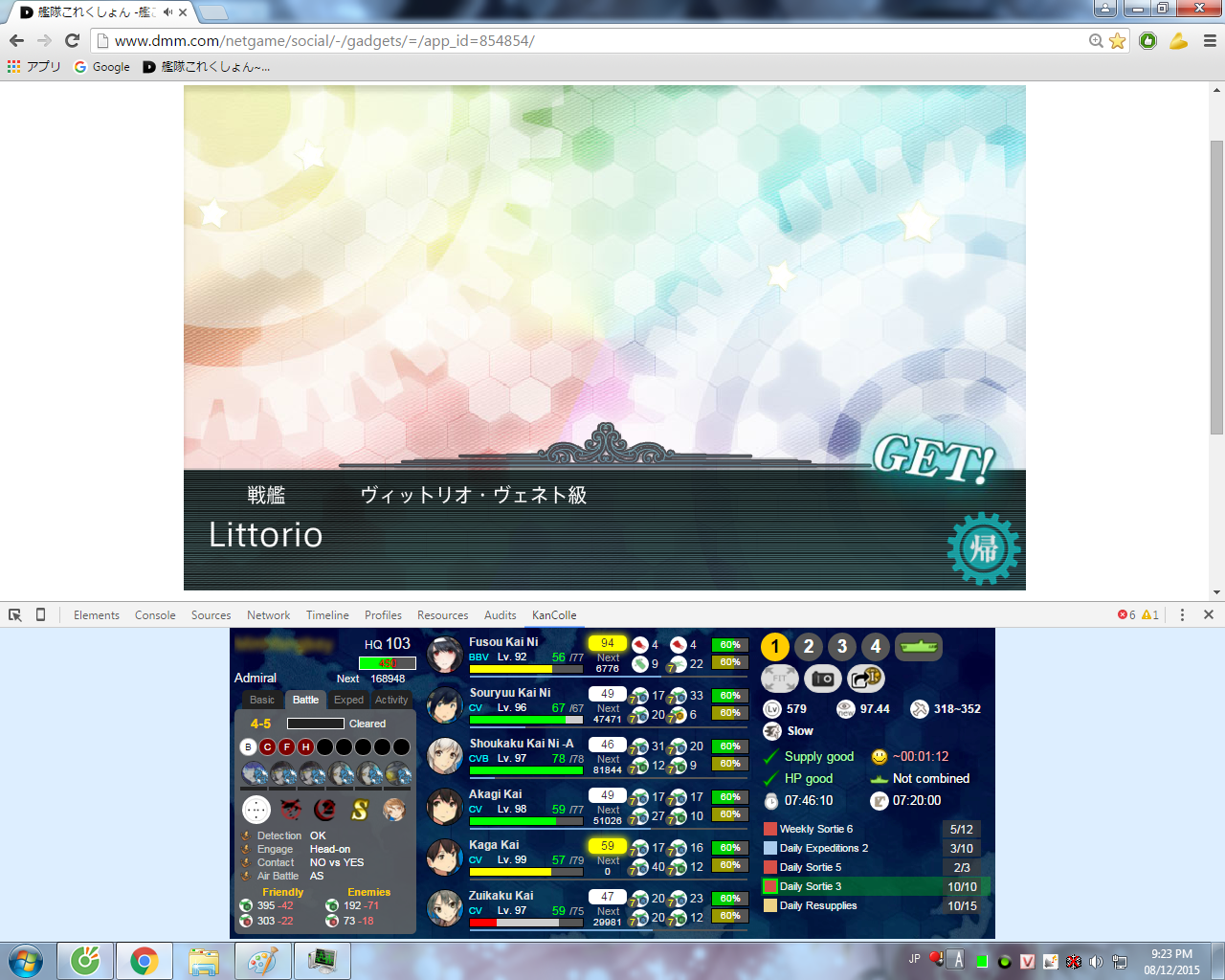Select fleet 1 button
Screen dimensions: 1225x980
[775, 647]
